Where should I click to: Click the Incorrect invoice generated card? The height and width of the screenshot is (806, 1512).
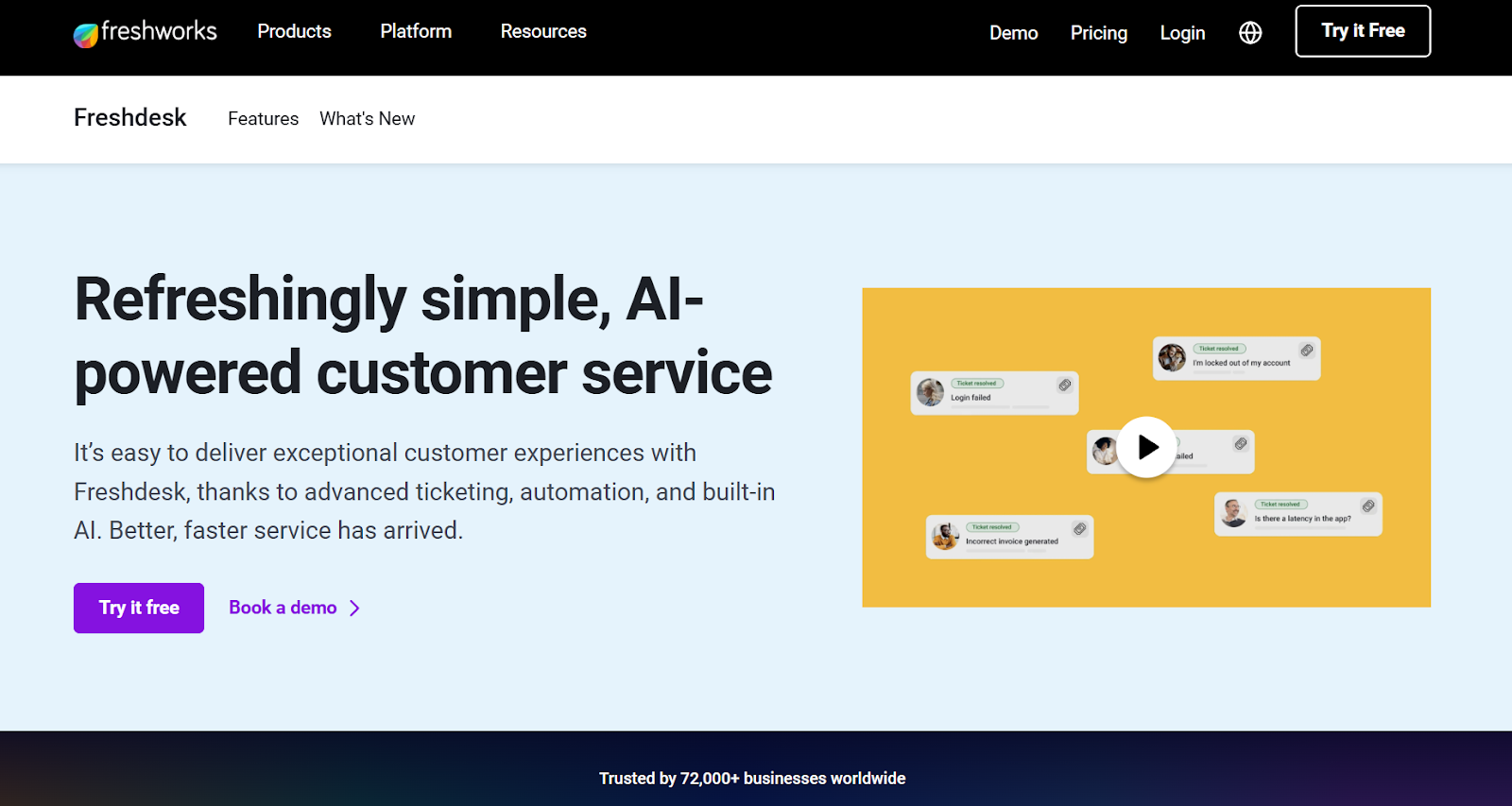pyautogui.click(x=1009, y=537)
